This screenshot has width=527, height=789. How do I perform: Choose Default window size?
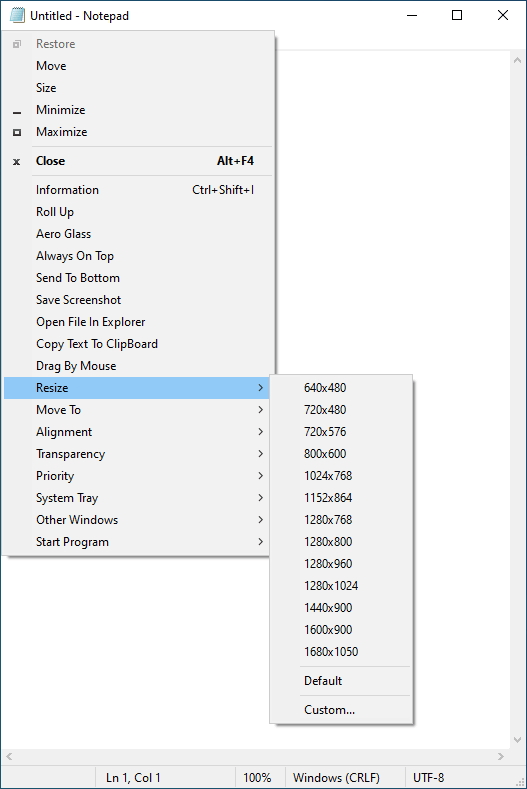point(341,681)
